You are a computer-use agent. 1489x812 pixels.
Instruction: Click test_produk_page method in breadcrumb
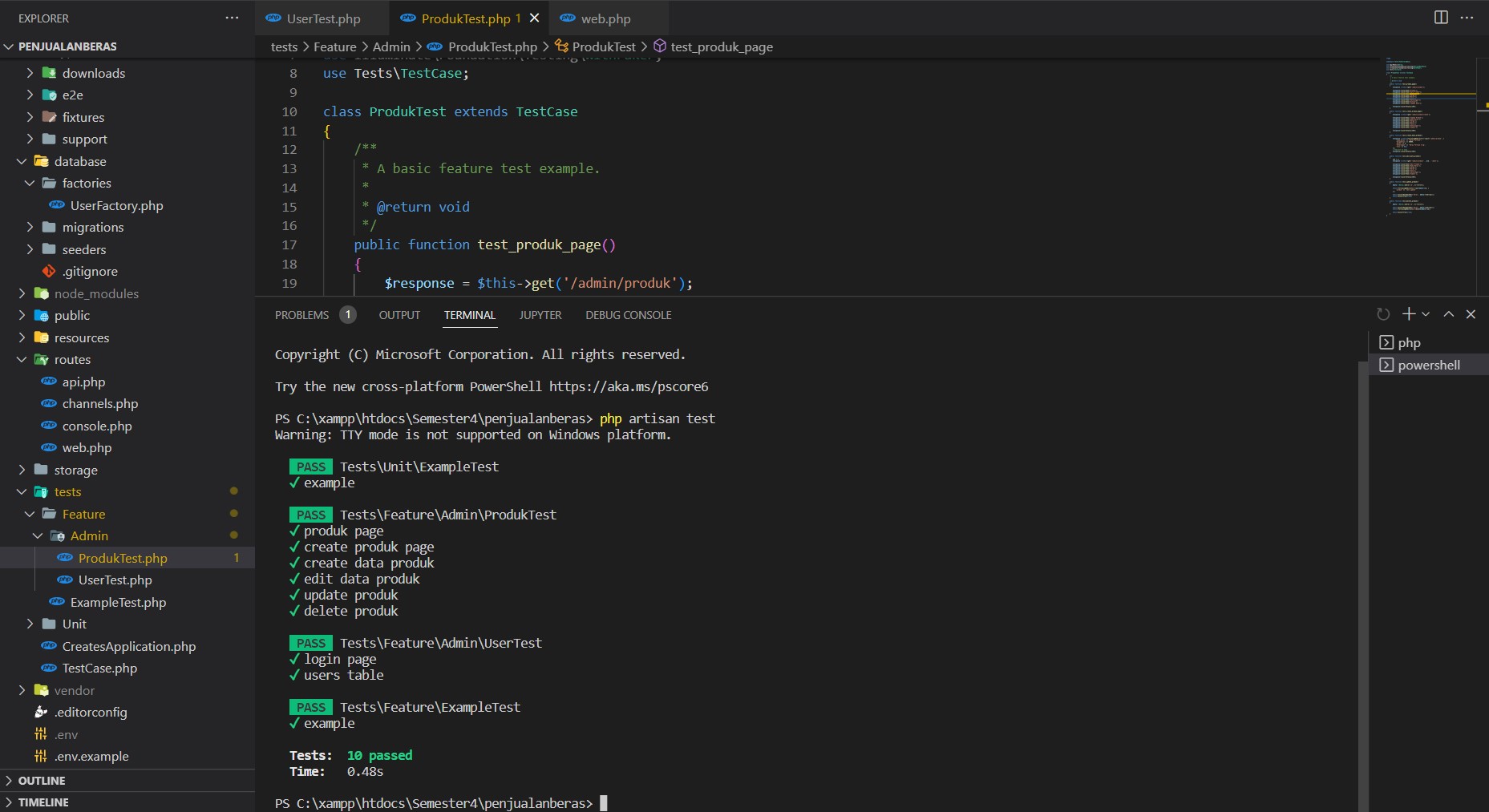(x=713, y=46)
